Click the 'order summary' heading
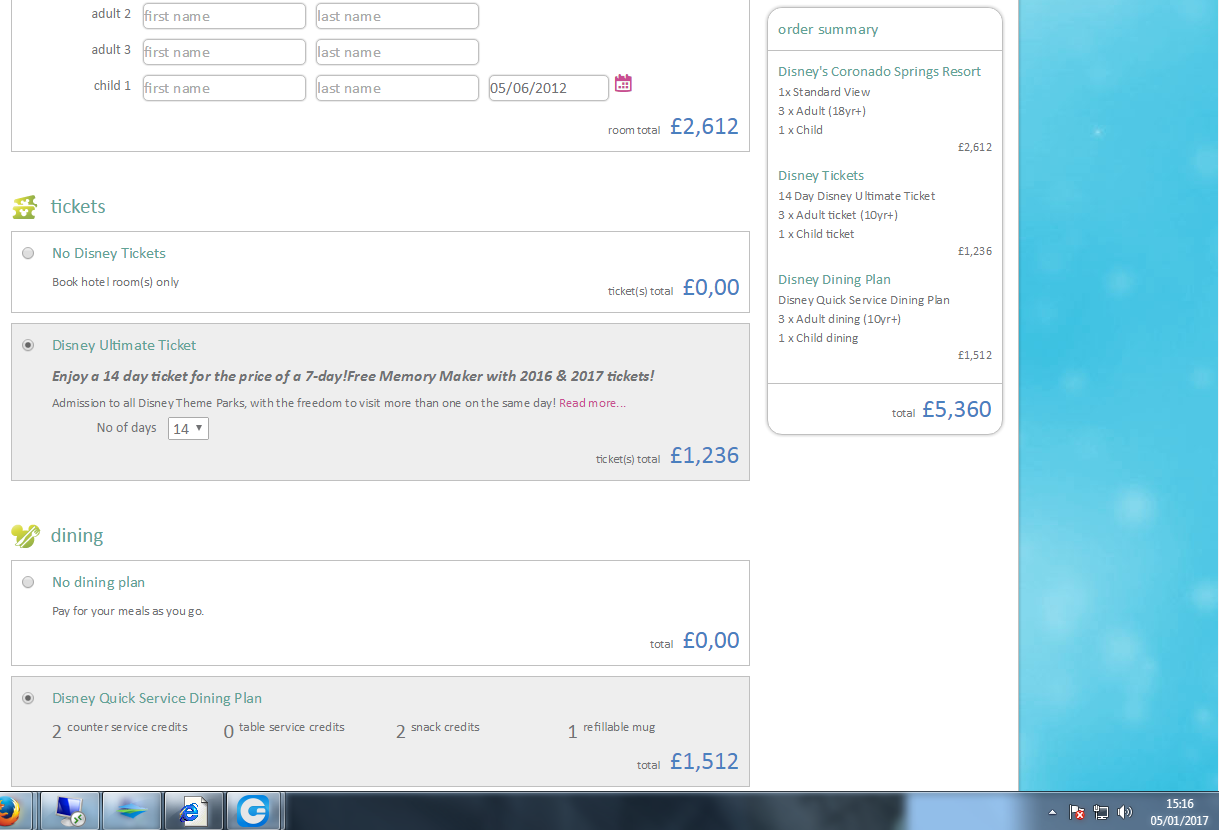The height and width of the screenshot is (830, 1219). point(828,29)
